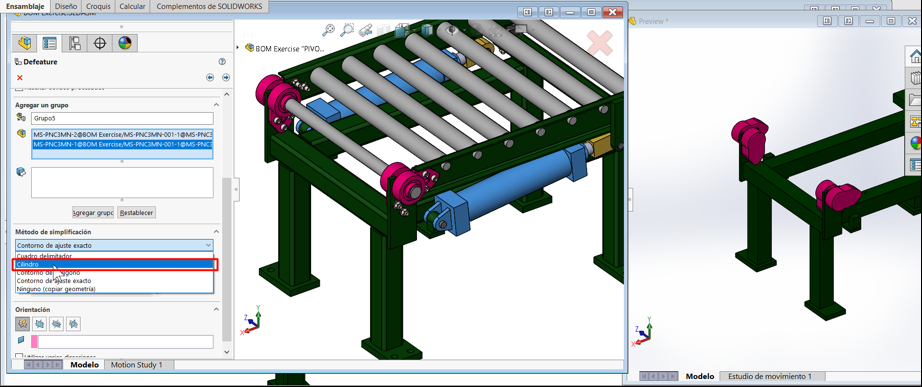Click top task pane home icon at right edge

click(915, 57)
